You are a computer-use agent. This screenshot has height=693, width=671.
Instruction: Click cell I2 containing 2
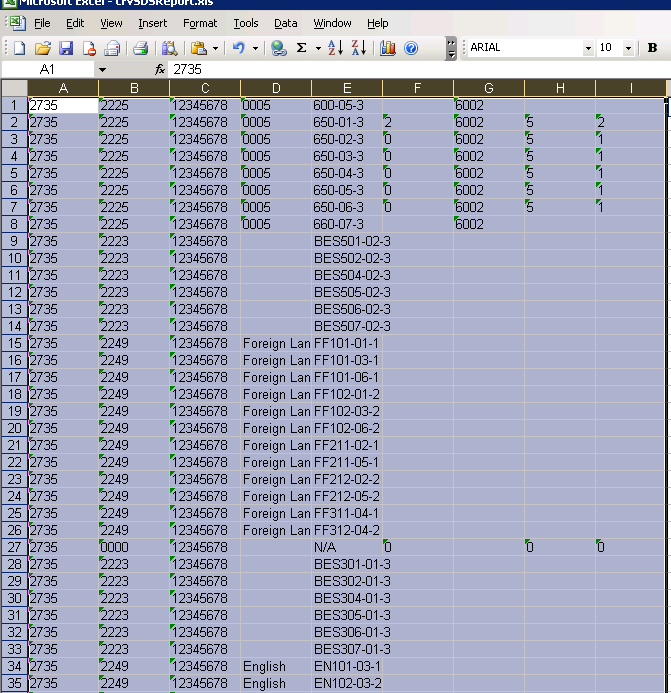[x=630, y=122]
